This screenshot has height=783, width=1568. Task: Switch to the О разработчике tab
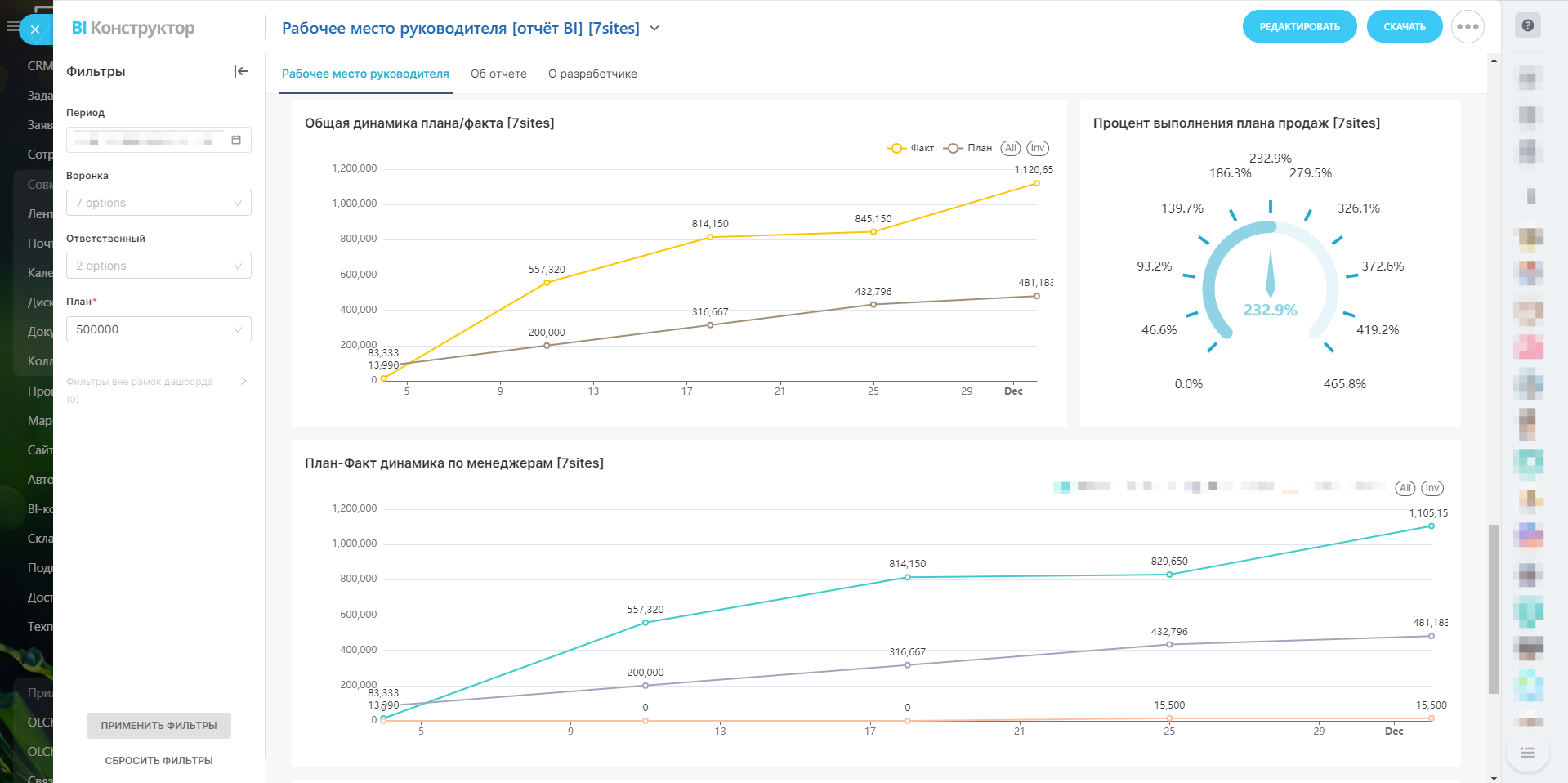[x=592, y=74]
